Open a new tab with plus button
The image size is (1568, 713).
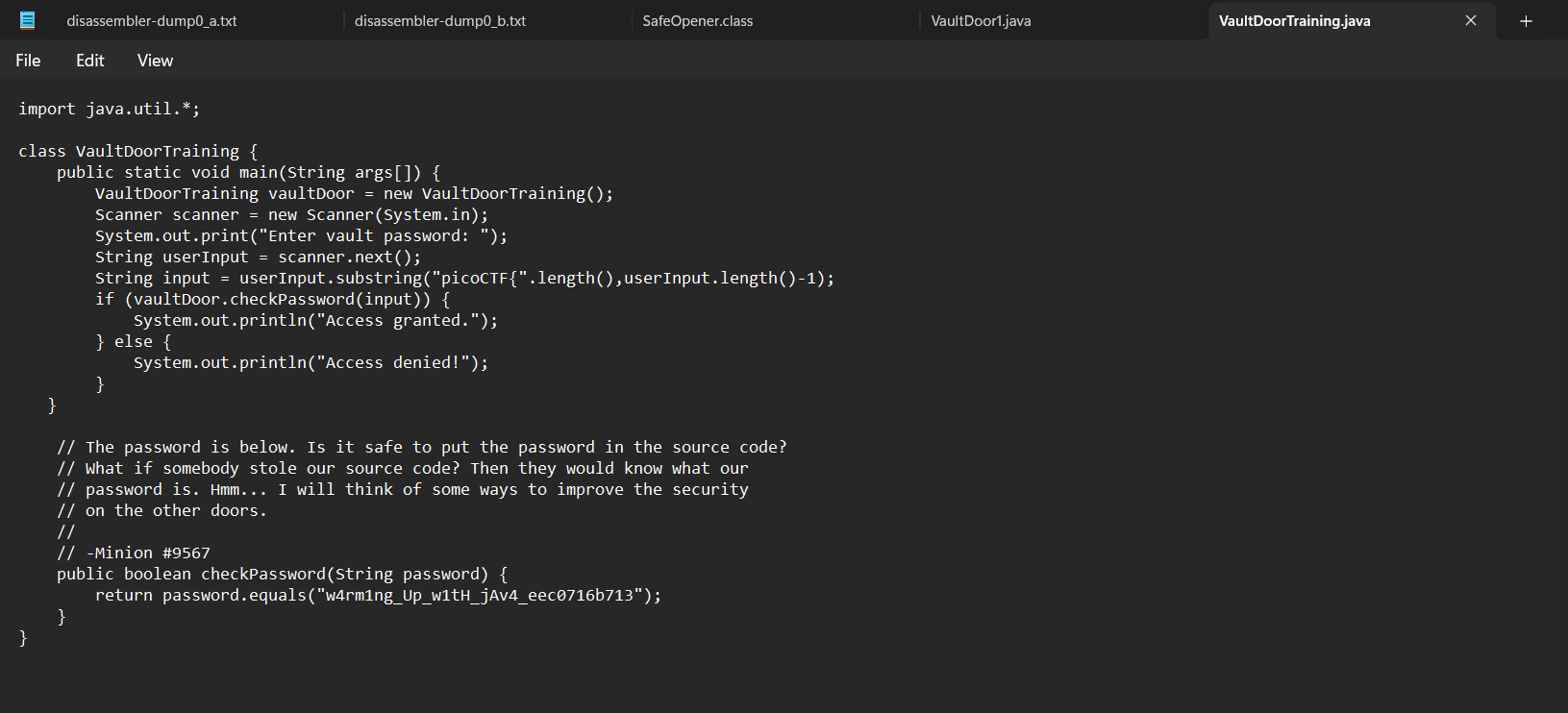1526,21
